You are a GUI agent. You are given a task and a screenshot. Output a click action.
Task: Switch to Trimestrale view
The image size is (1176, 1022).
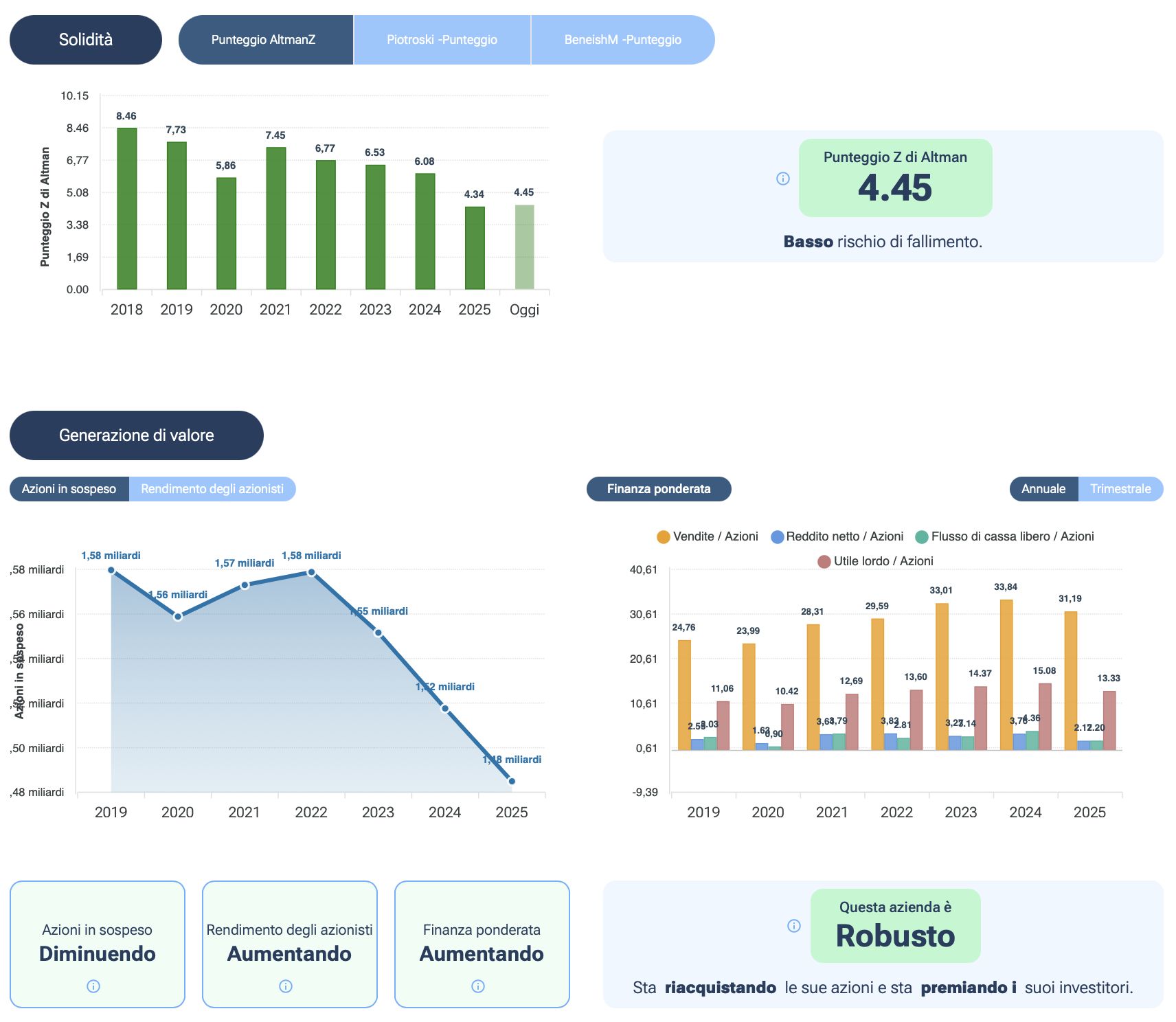pyautogui.click(x=1120, y=489)
